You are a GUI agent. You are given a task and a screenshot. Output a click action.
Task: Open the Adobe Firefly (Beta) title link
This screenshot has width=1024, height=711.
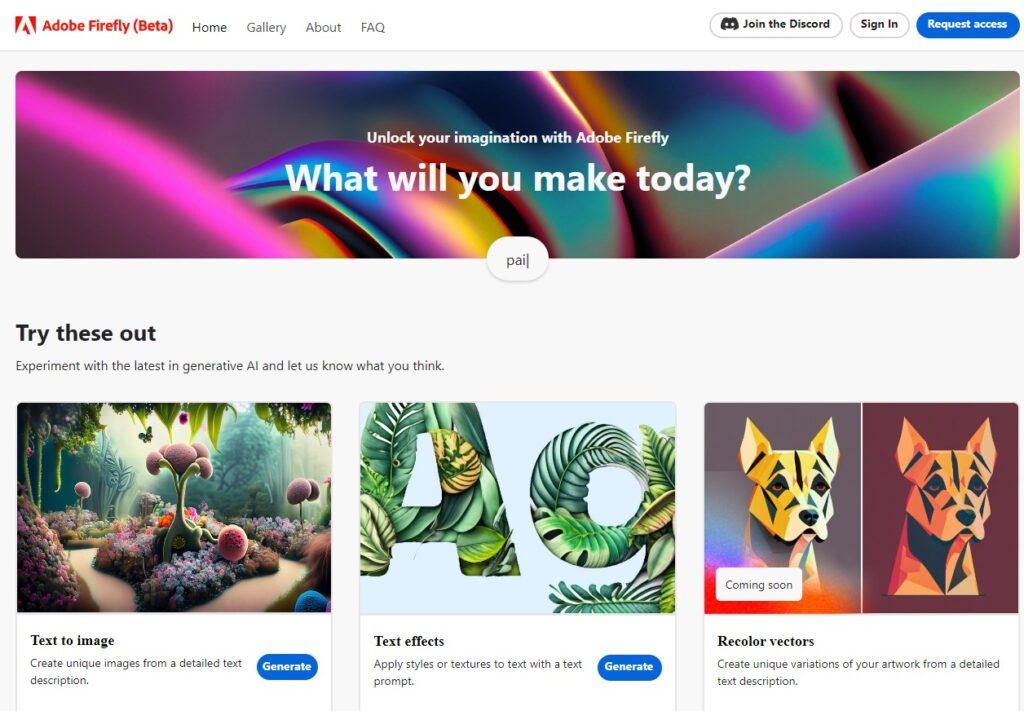point(108,26)
